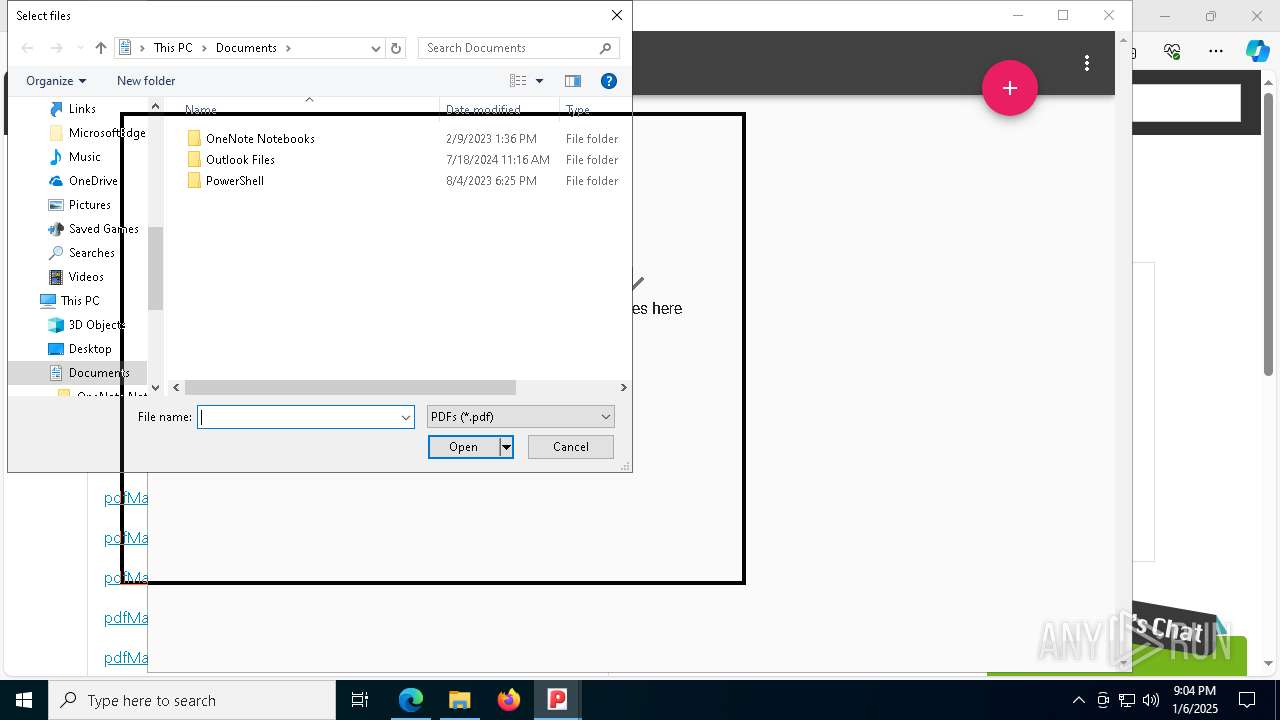The image size is (1280, 720).
Task: Select Videos in the navigation pane
Action: (86, 277)
